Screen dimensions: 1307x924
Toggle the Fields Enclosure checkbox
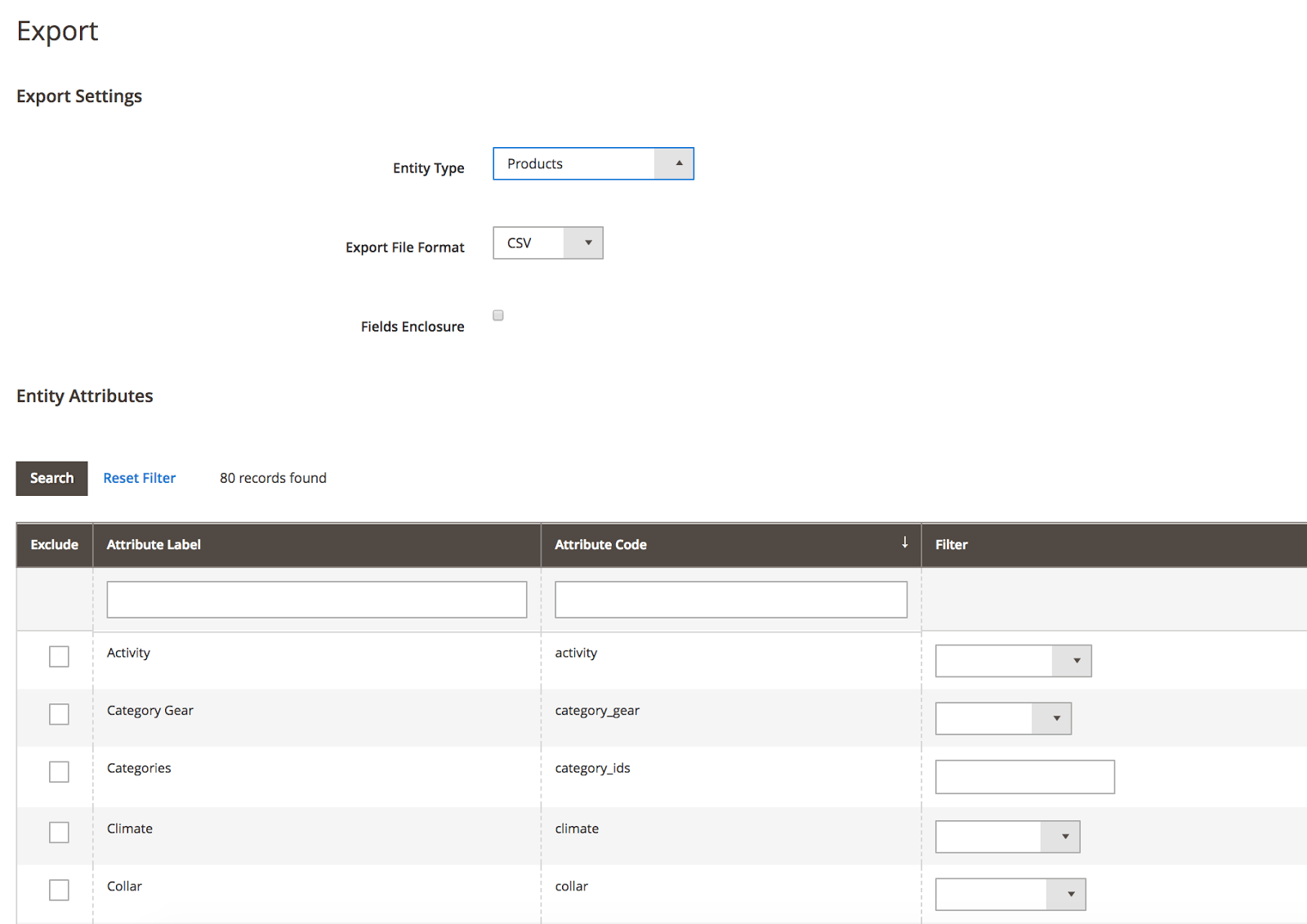point(498,315)
